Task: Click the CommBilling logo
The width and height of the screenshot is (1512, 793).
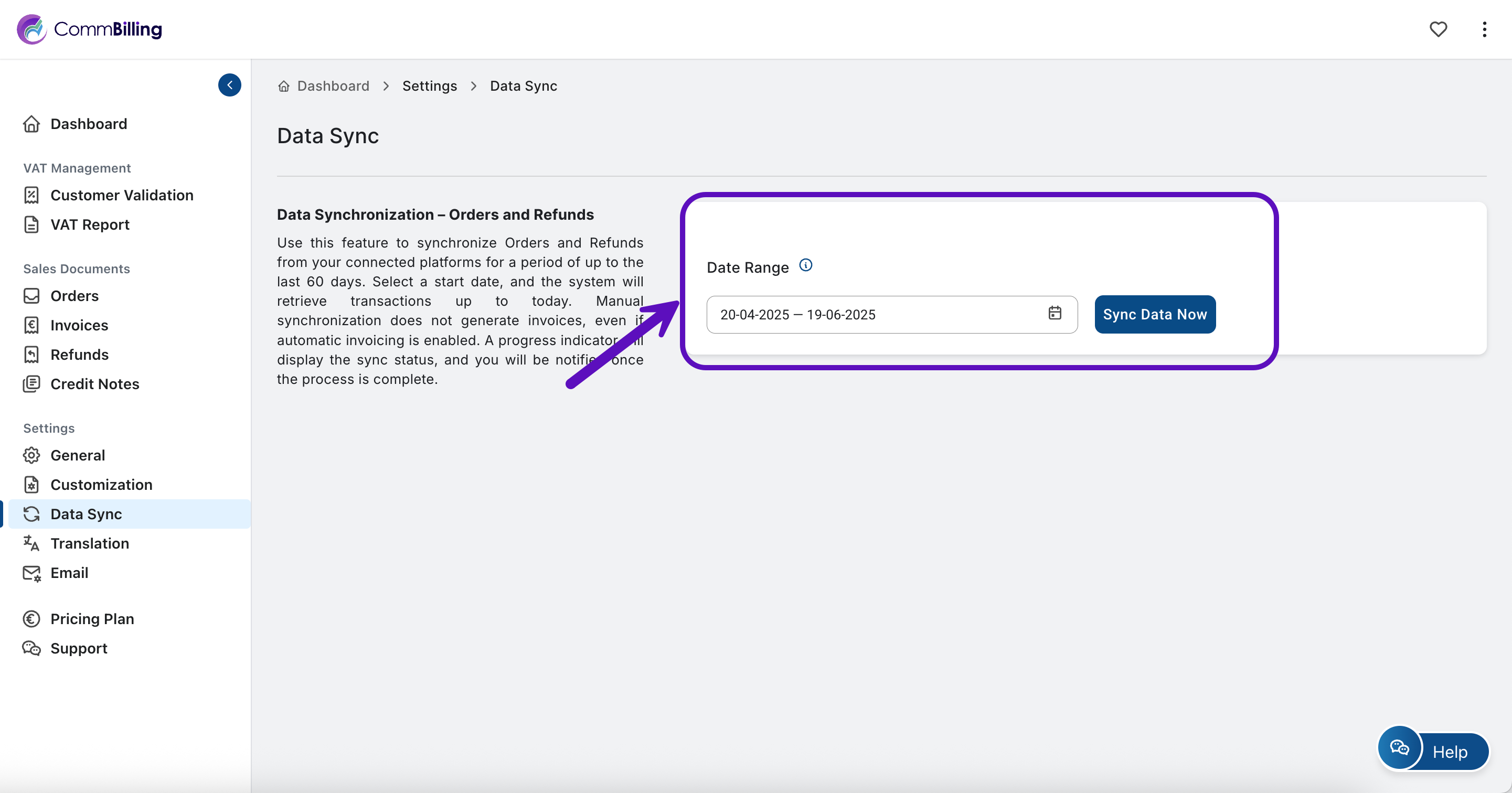Action: point(90,29)
